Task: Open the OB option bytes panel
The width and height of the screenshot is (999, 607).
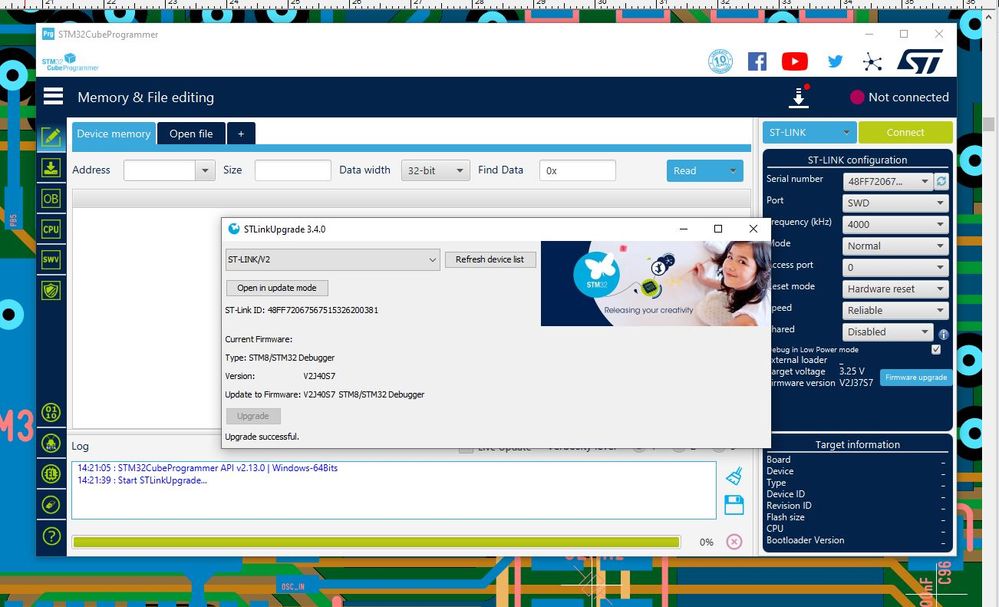Action: (51, 199)
